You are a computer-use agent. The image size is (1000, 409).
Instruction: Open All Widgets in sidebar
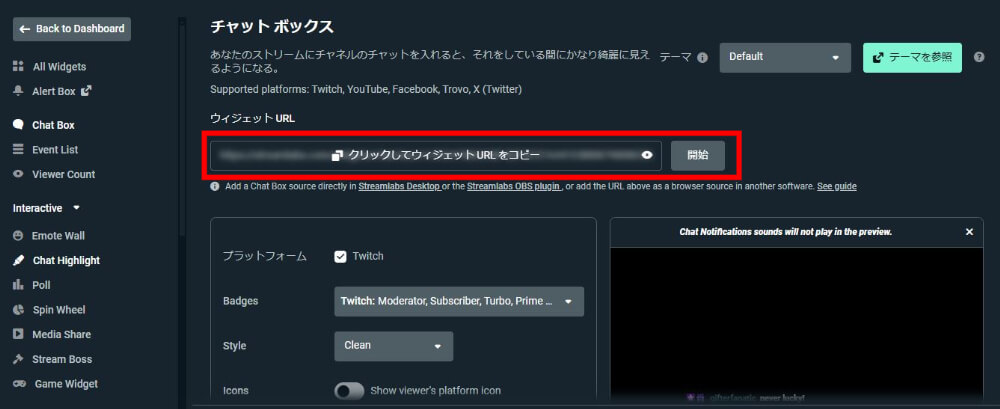[x=59, y=66]
